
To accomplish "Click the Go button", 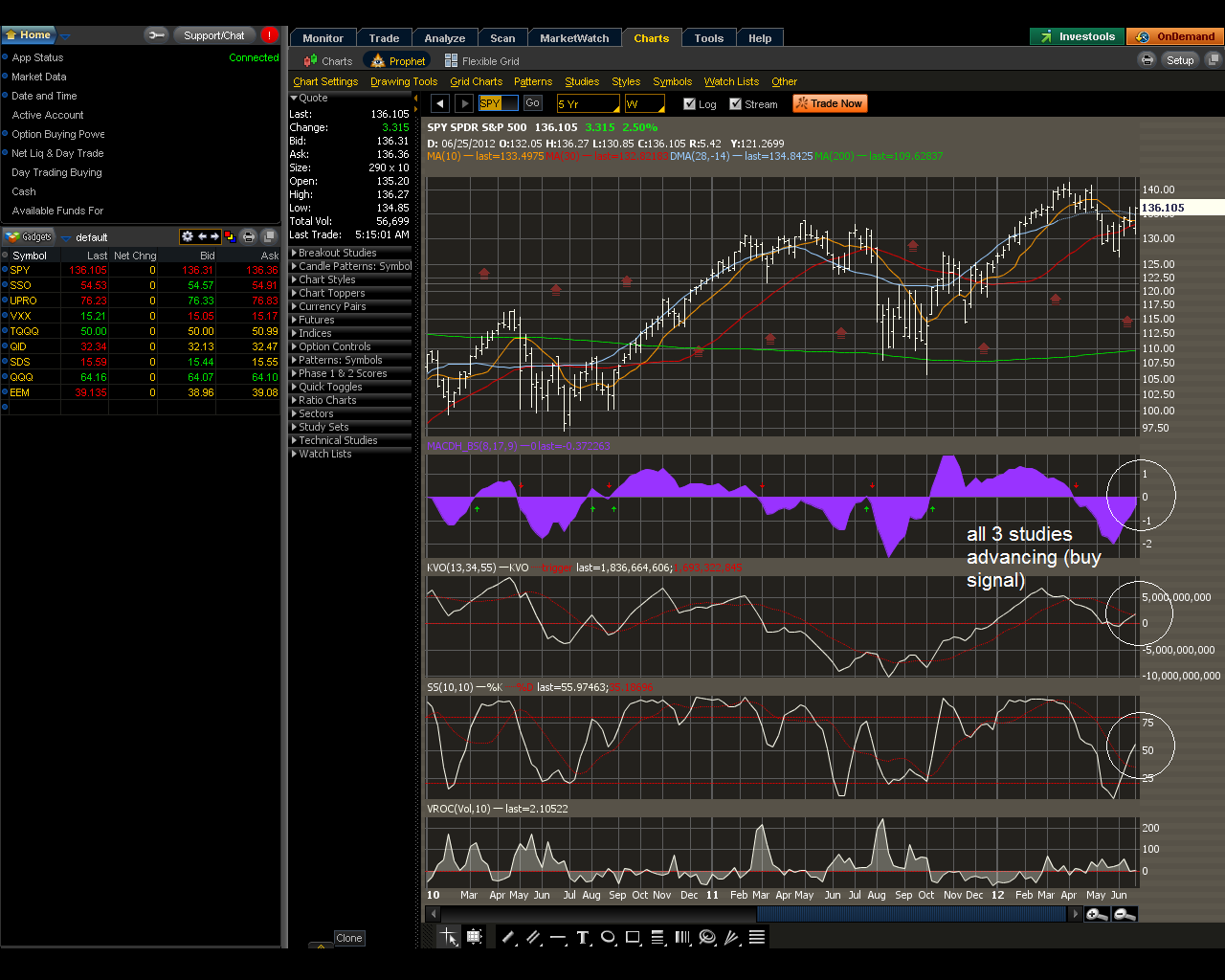I will pyautogui.click(x=533, y=102).
